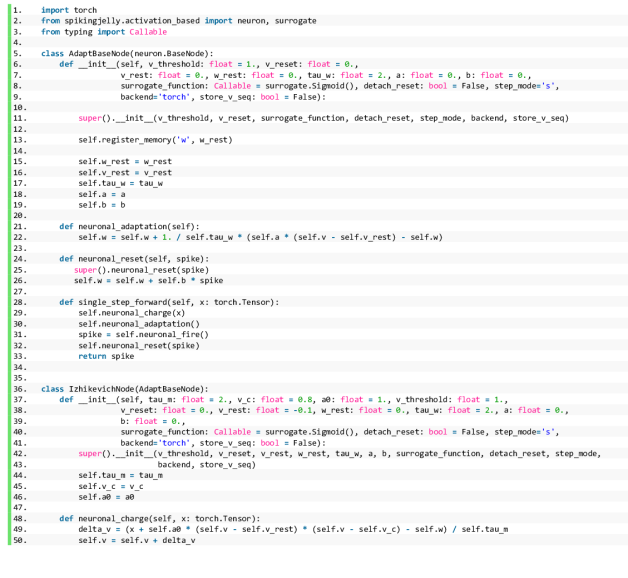Click line number 36 in the gutter
Image resolution: width=628 pixels, height=578 pixels.
(17, 388)
